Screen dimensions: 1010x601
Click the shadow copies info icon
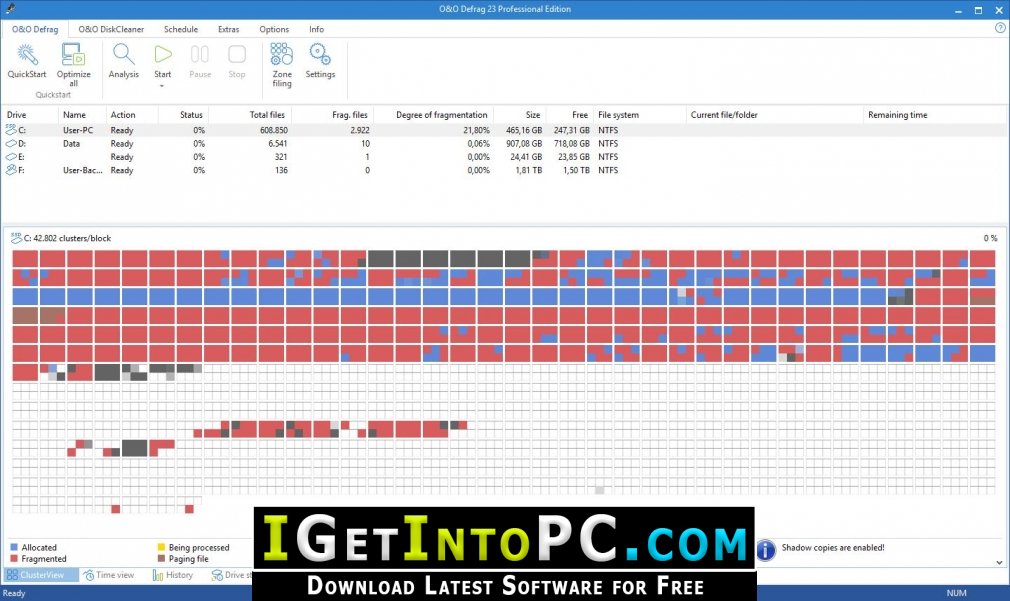(x=765, y=550)
